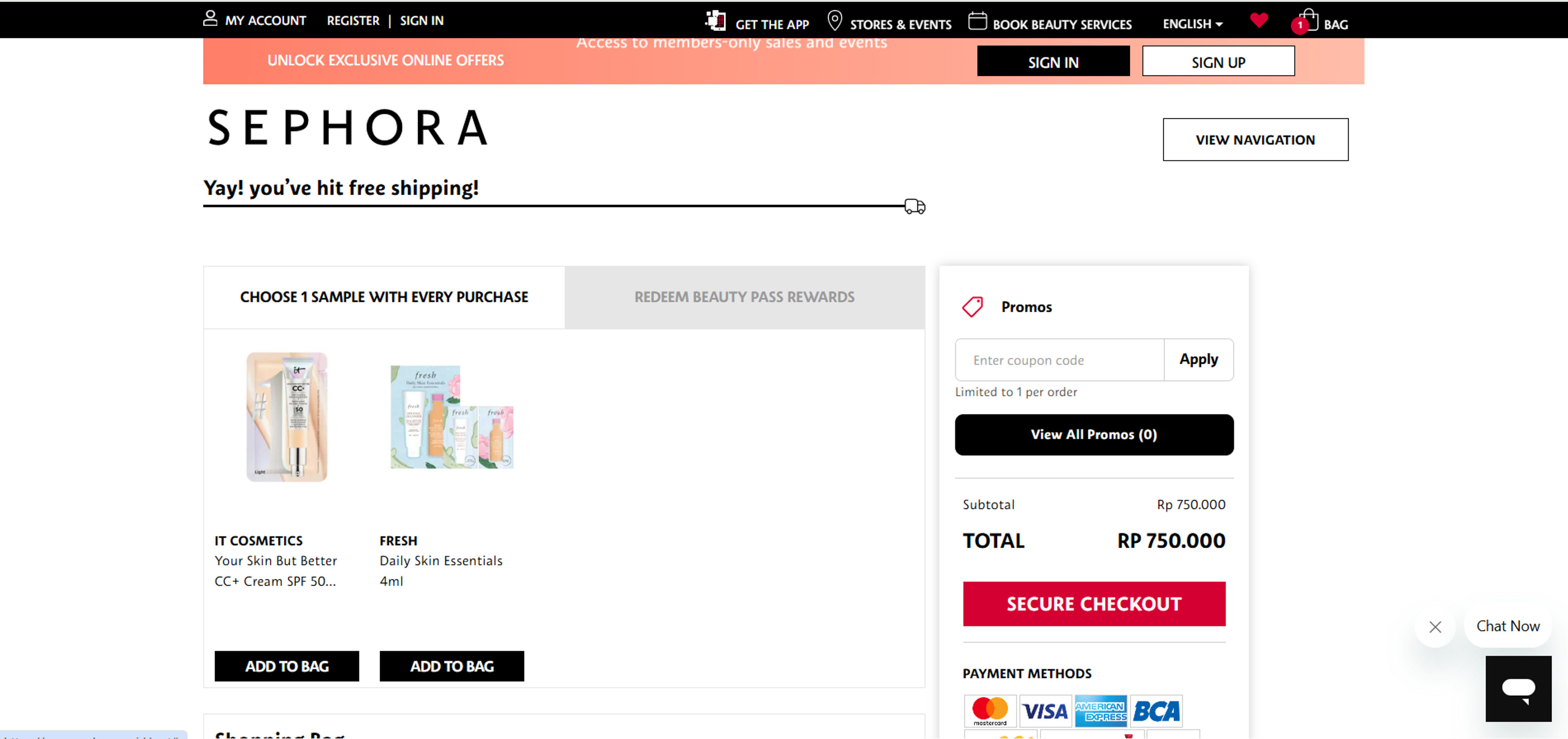Click the IT COSMETICS brand name

(x=258, y=541)
